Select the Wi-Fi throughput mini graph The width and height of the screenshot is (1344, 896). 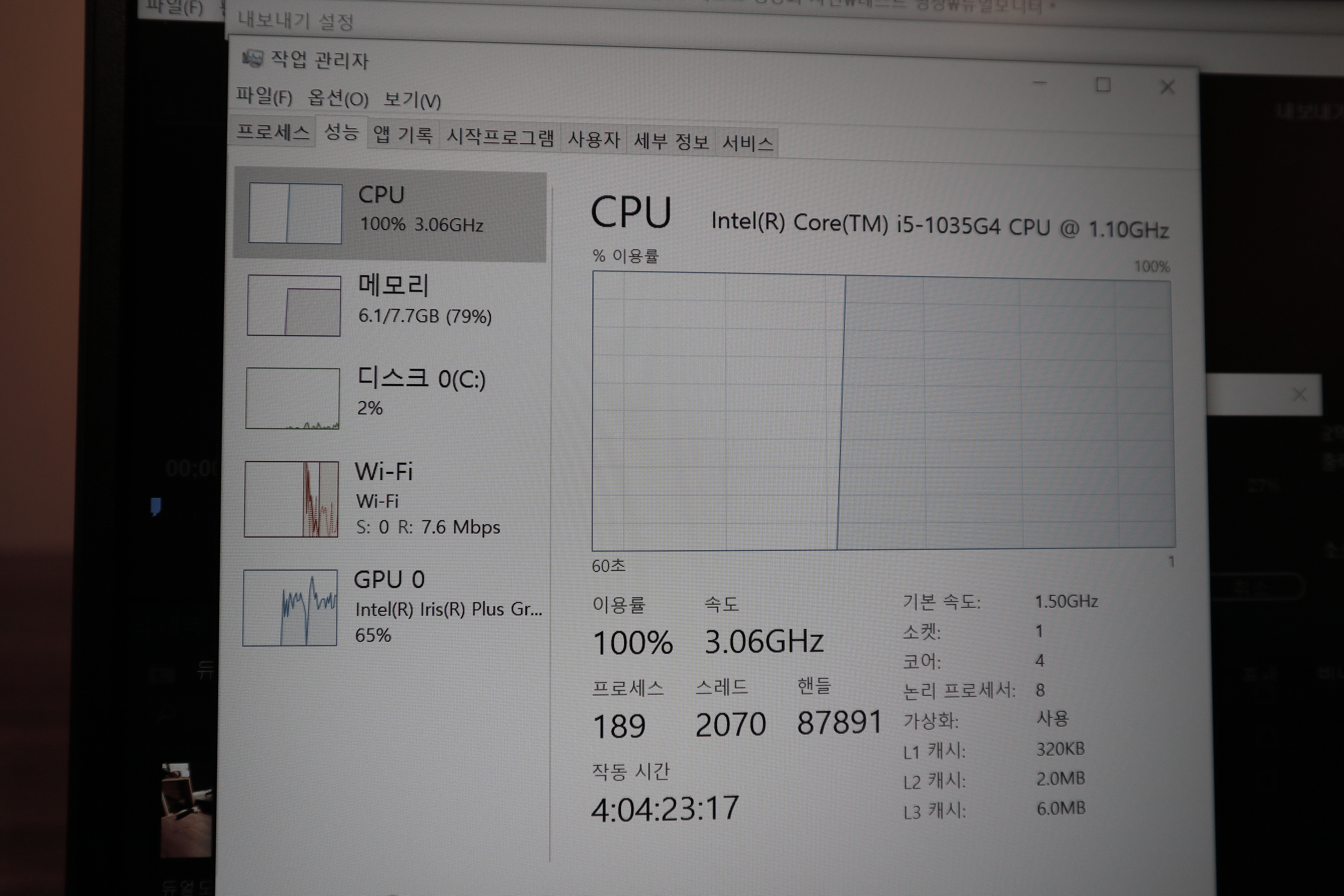tap(292, 499)
